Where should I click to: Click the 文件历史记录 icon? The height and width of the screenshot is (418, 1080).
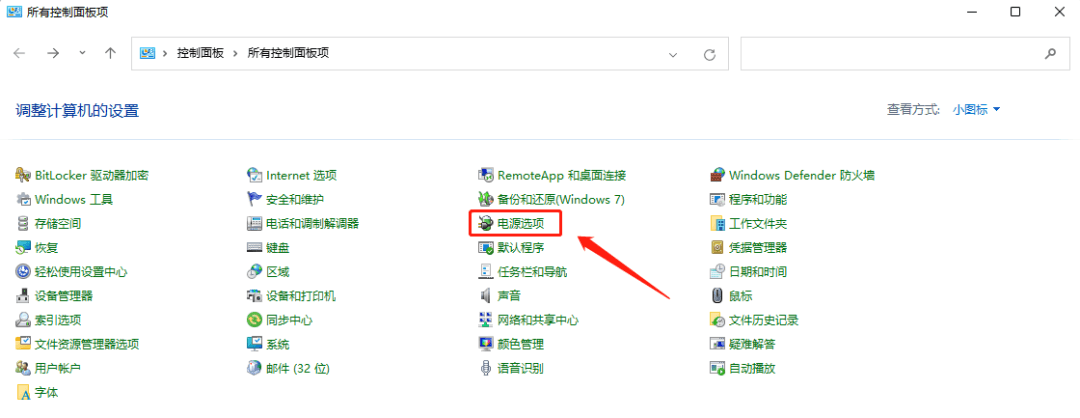point(718,320)
